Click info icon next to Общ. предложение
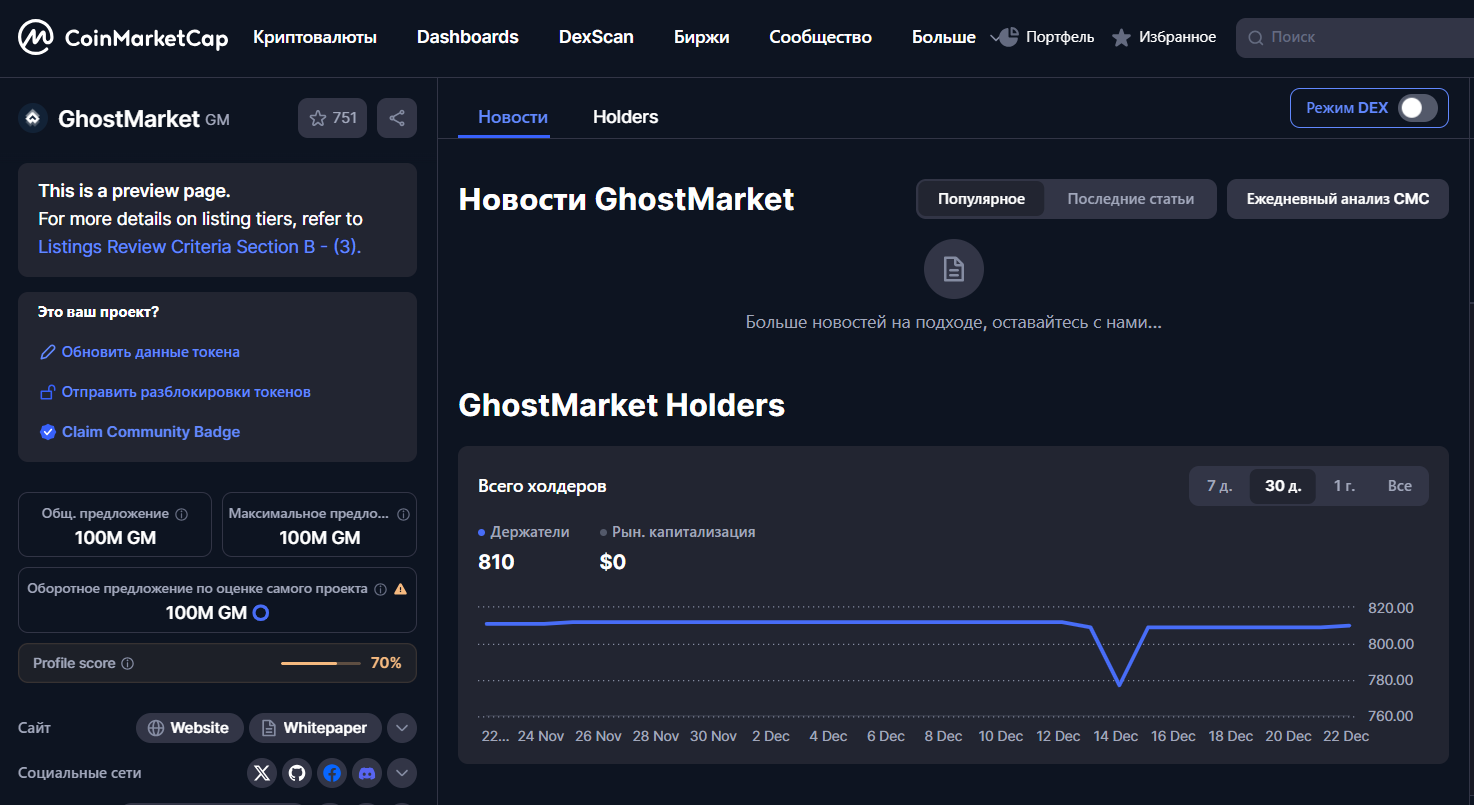This screenshot has width=1474, height=805. click(181, 514)
